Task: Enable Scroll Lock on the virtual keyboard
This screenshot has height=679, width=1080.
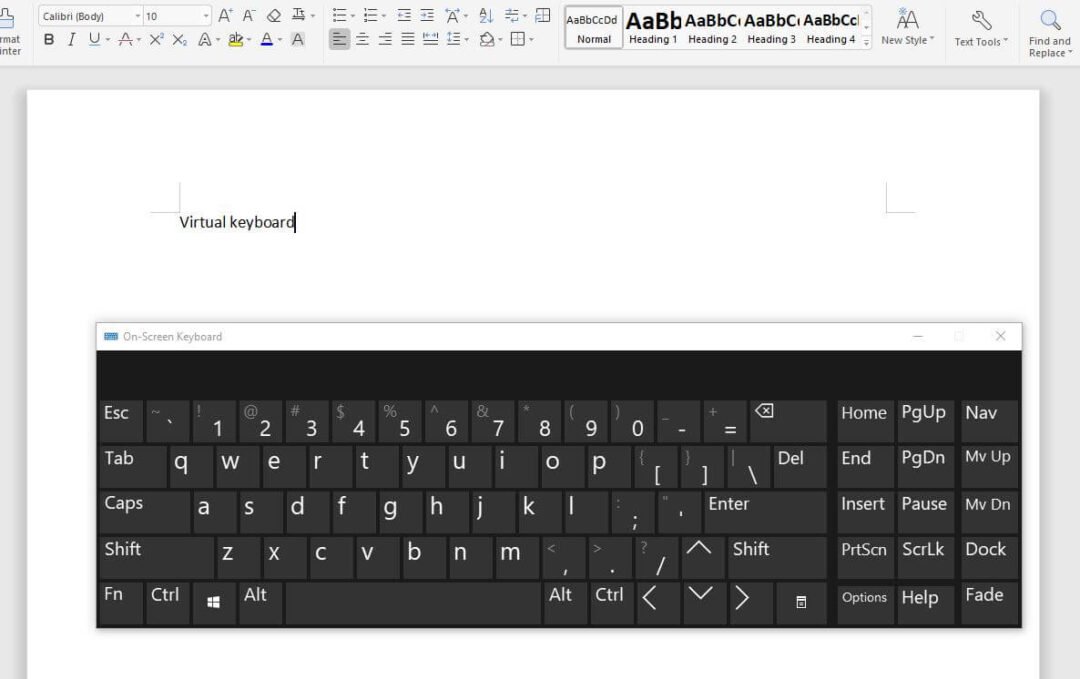Action: point(924,549)
